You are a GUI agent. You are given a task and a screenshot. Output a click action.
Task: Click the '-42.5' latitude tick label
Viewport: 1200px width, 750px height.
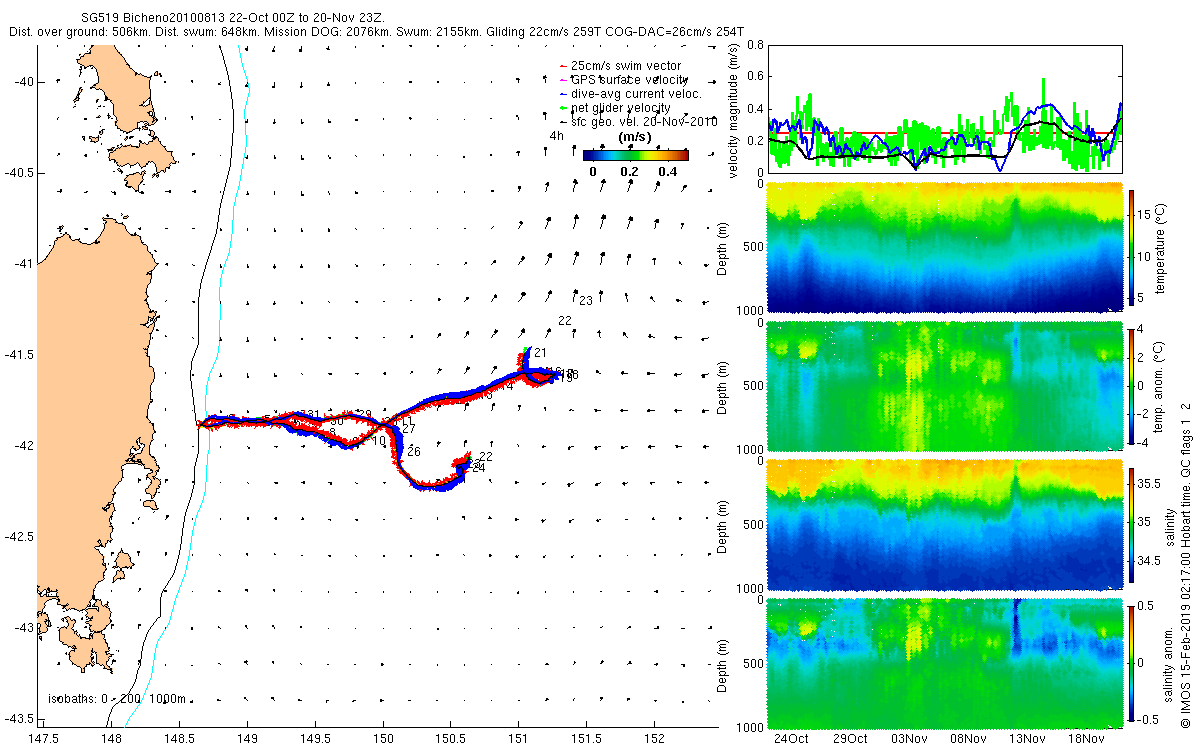(20, 537)
